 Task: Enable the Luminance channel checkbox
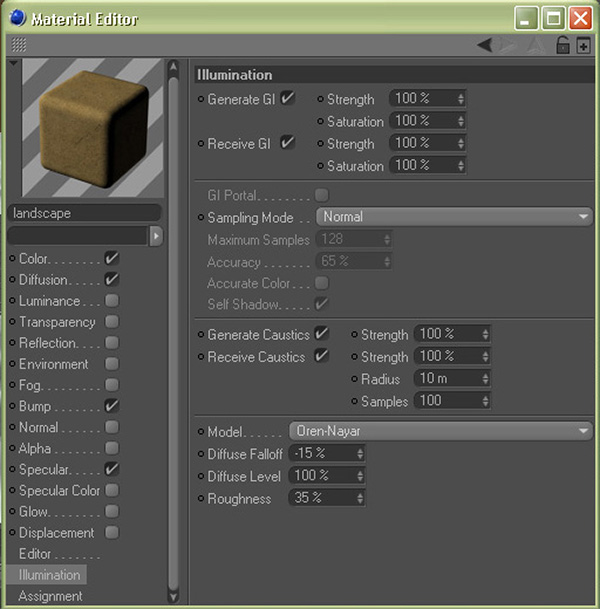point(112,301)
